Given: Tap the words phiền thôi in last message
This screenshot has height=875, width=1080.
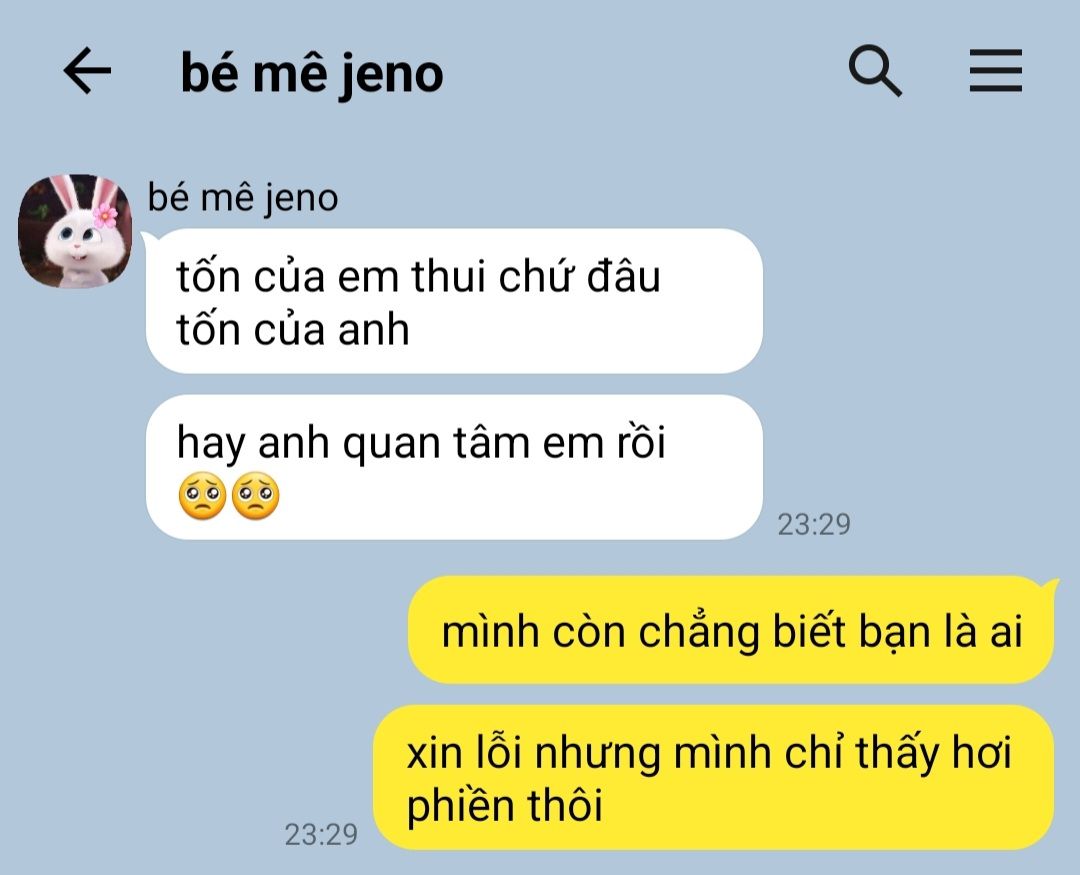Looking at the screenshot, I should [504, 806].
